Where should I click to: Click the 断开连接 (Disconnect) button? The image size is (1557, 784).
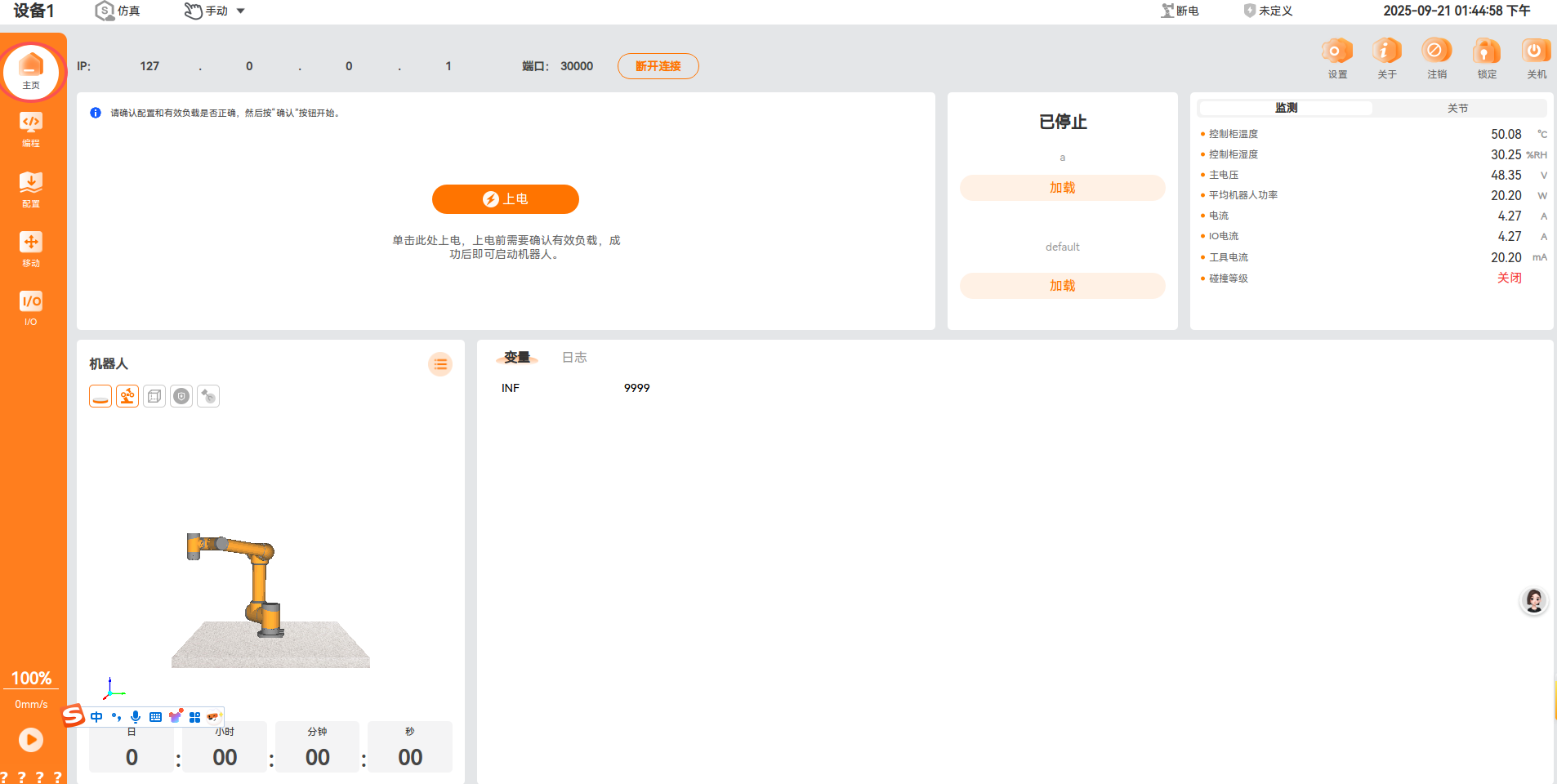[658, 66]
